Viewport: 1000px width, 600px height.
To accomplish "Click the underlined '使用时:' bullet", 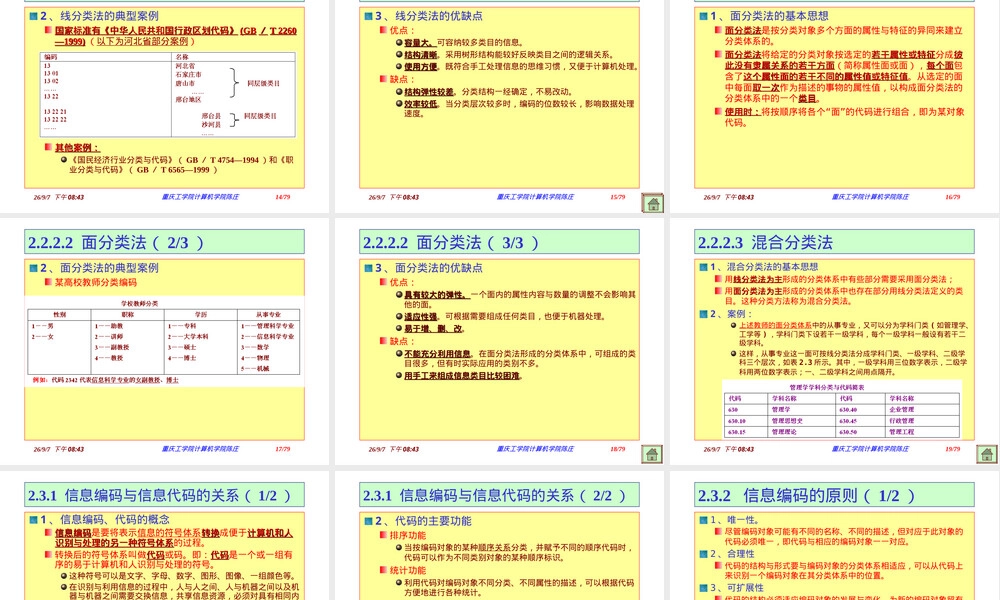I will 742,112.
